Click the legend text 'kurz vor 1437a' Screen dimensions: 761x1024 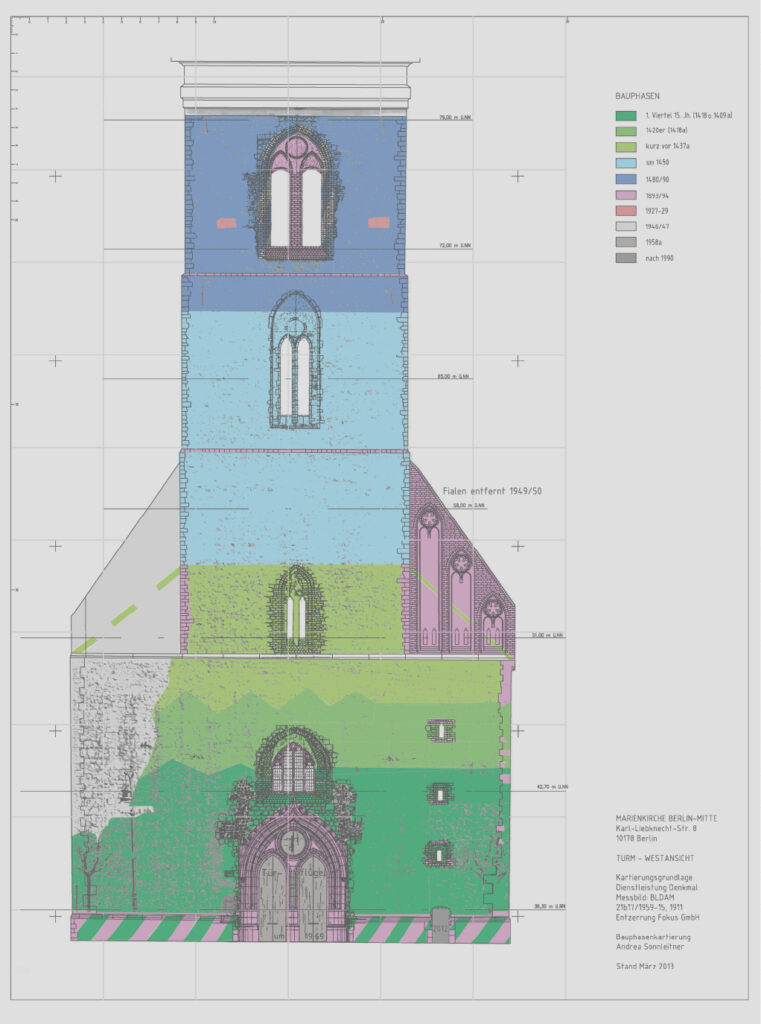668,146
